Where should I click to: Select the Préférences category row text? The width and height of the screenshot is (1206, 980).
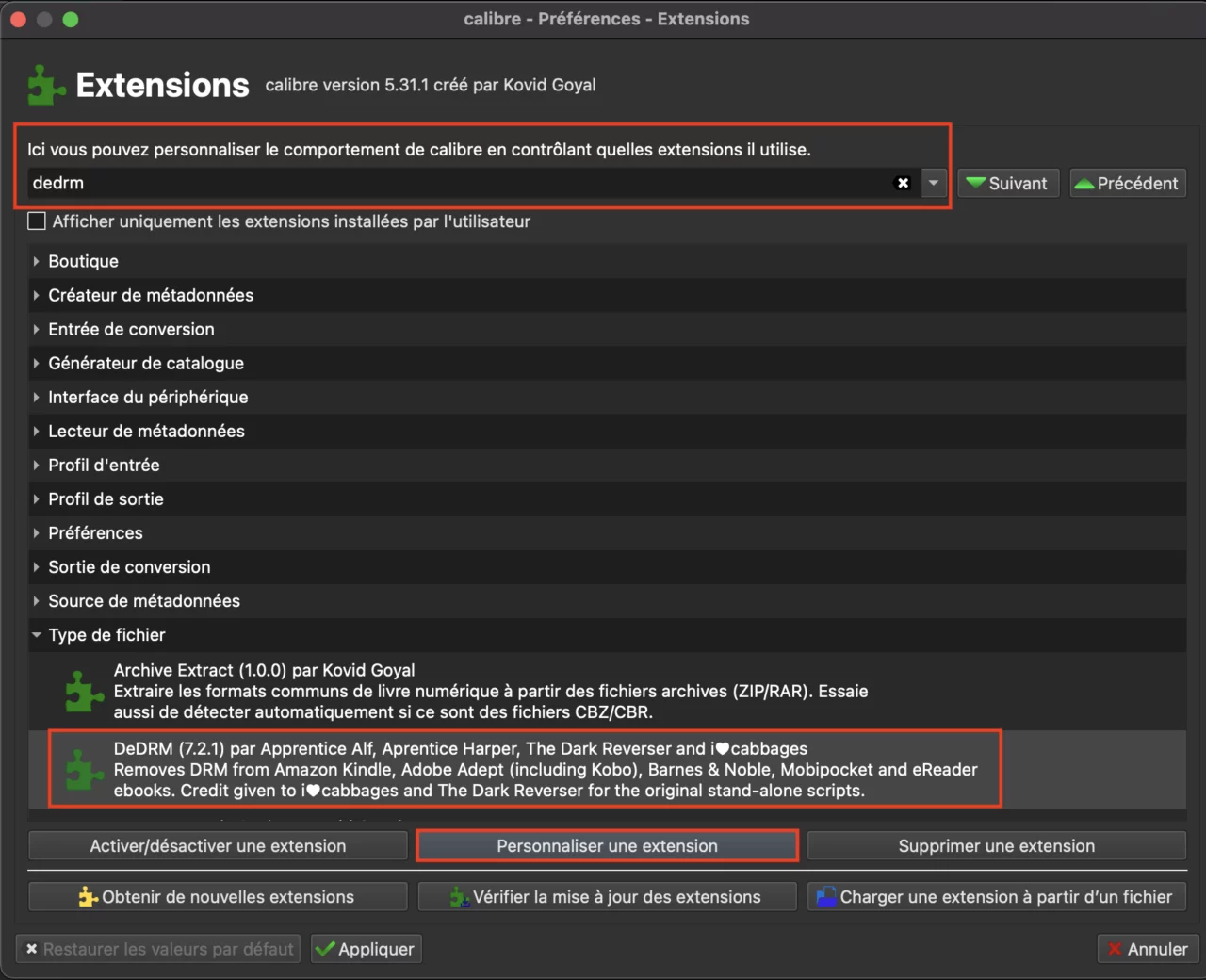click(95, 532)
